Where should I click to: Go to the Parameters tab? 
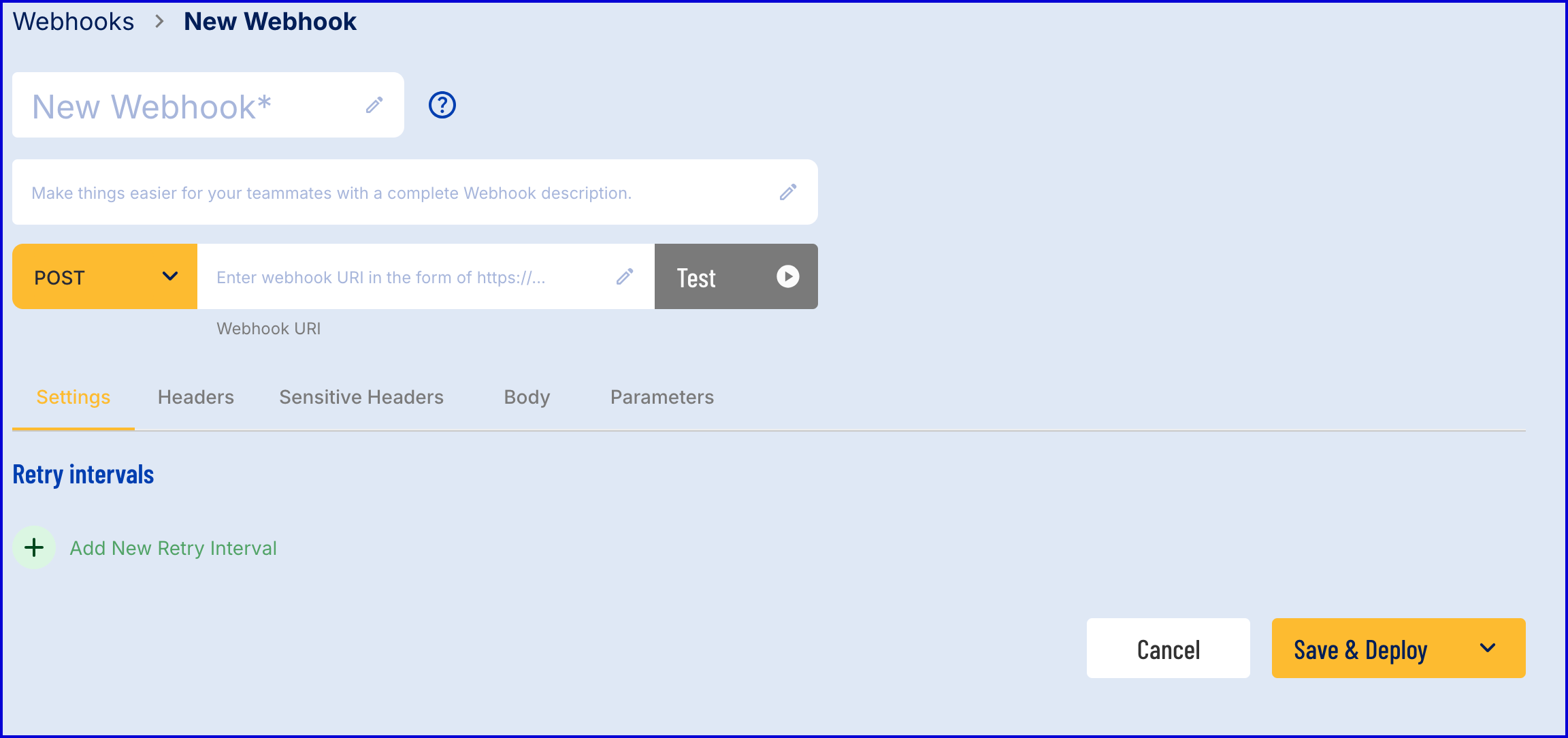662,398
